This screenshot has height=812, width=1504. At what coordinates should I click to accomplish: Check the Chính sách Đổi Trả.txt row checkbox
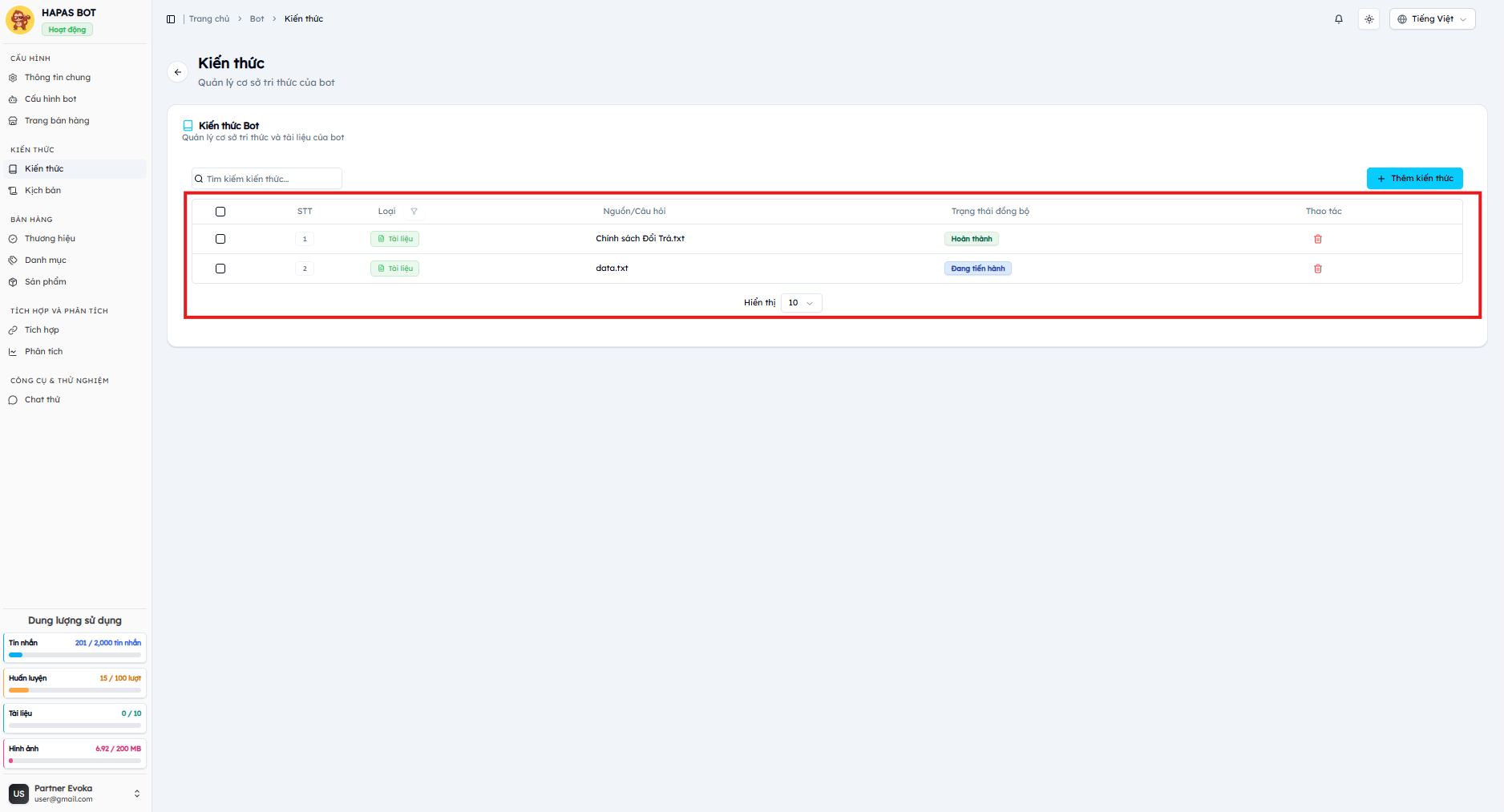click(220, 239)
